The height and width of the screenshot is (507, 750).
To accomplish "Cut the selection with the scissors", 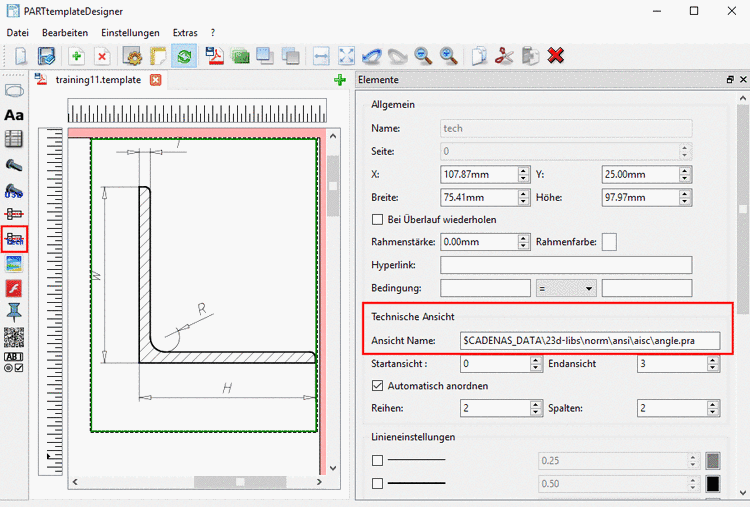I will coord(504,56).
